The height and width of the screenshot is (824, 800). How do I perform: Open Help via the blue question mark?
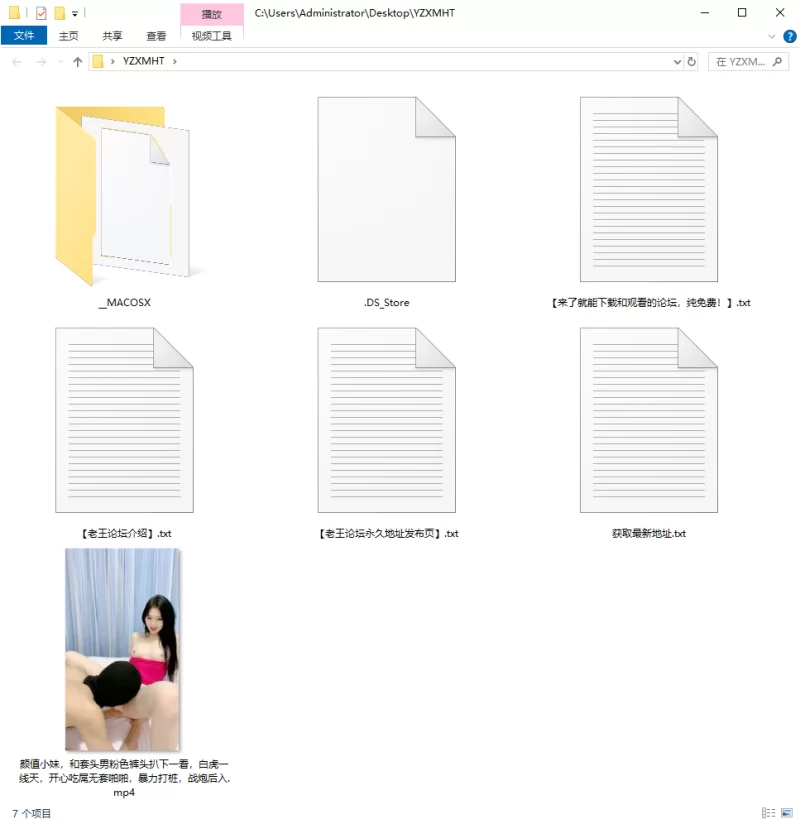[789, 36]
